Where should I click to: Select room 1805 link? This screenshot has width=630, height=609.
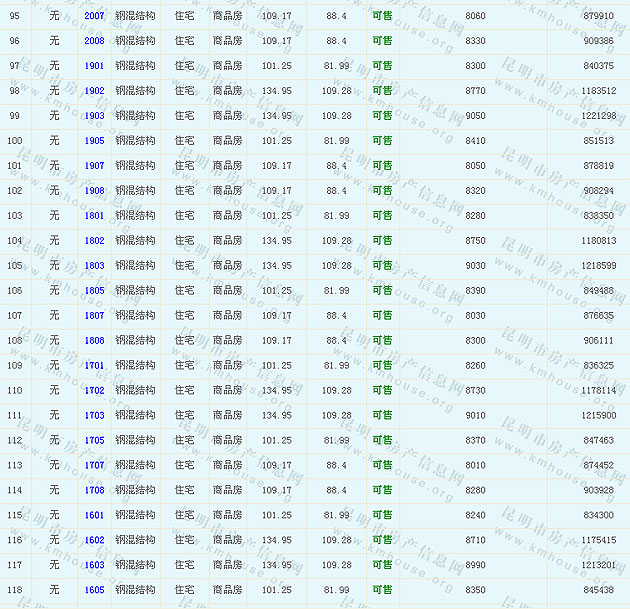(x=94, y=291)
